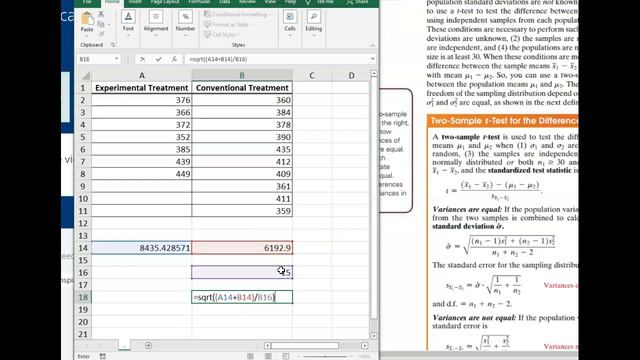The width and height of the screenshot is (640, 360).
Task: Expand the formula bar with chevron
Action: 372,59
